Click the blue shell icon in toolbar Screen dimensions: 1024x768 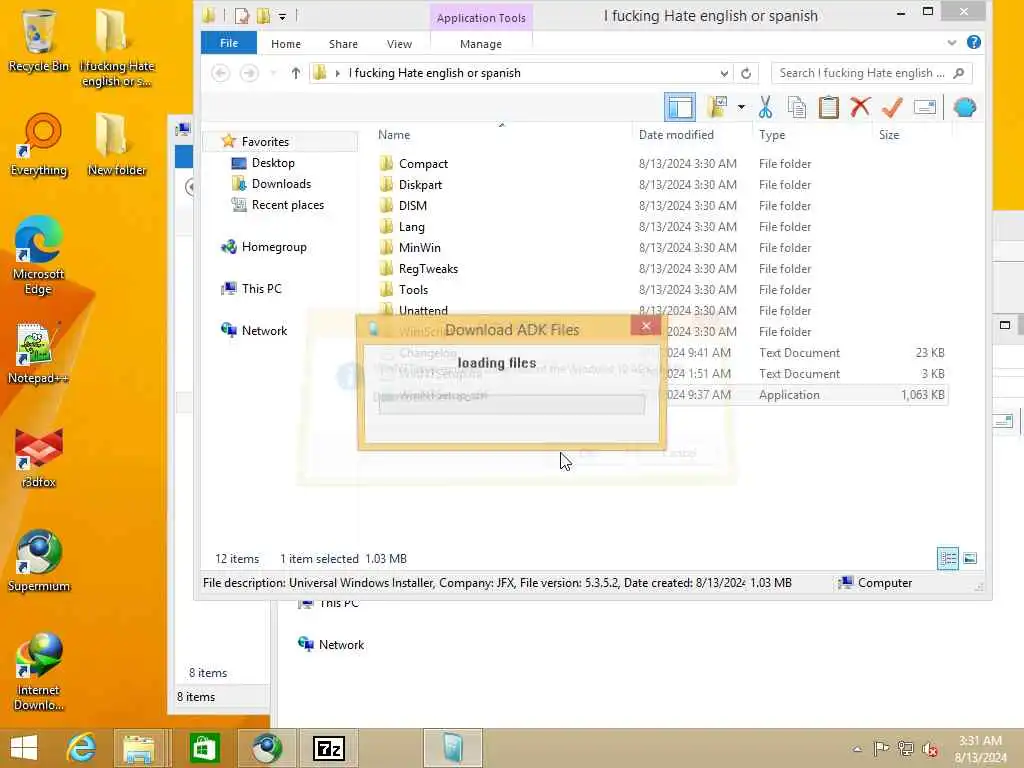click(965, 107)
